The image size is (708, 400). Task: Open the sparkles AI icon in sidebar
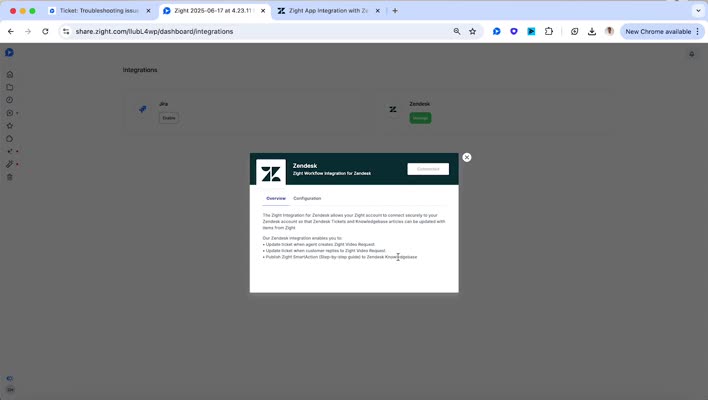9,151
